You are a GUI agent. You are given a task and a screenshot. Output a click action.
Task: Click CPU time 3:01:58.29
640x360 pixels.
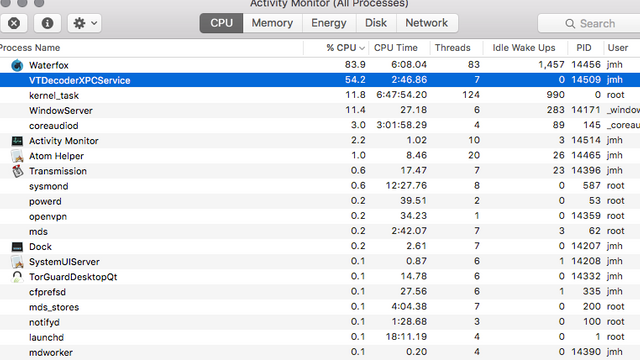coord(402,125)
